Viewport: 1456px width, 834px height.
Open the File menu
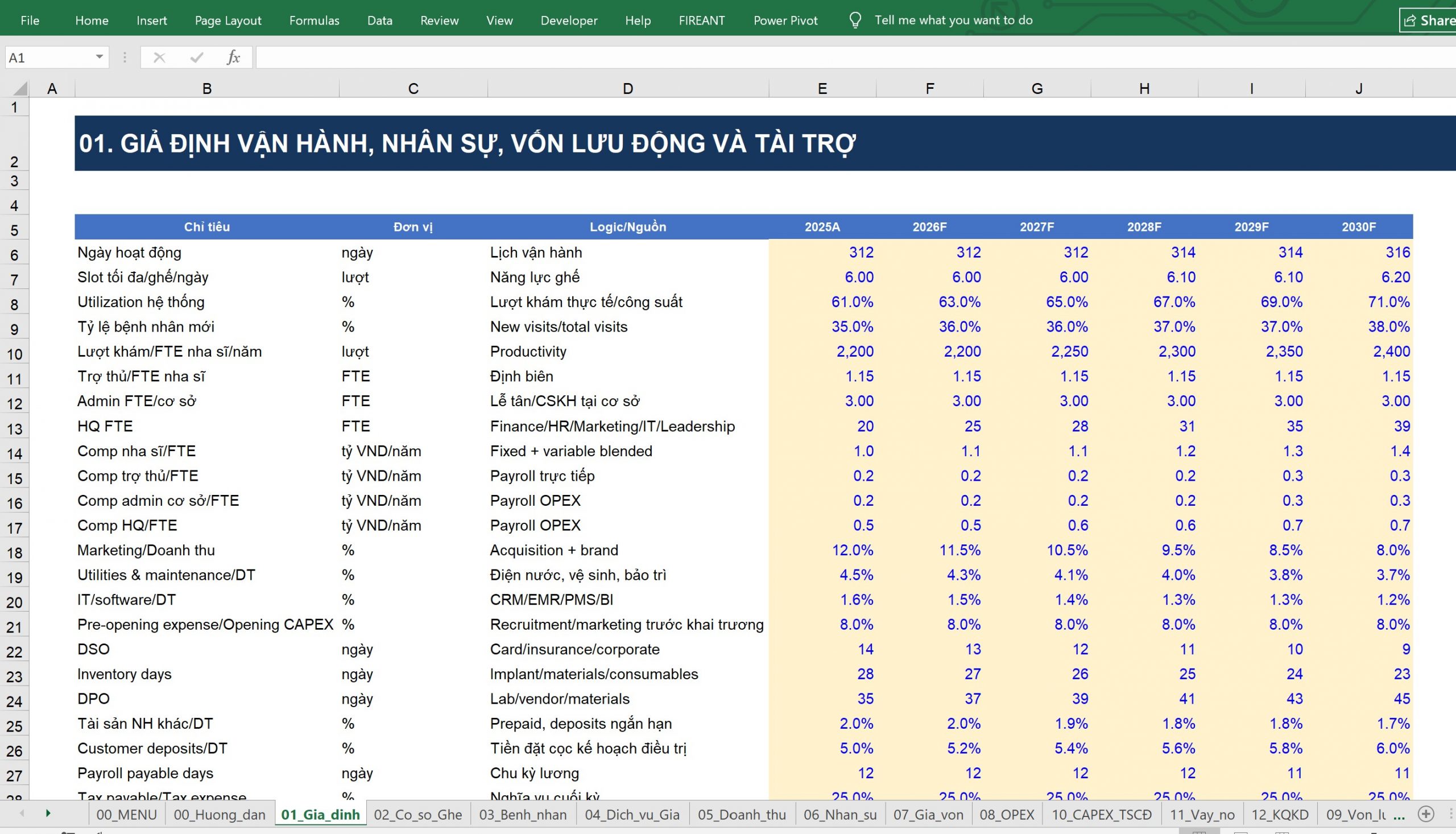click(x=30, y=20)
